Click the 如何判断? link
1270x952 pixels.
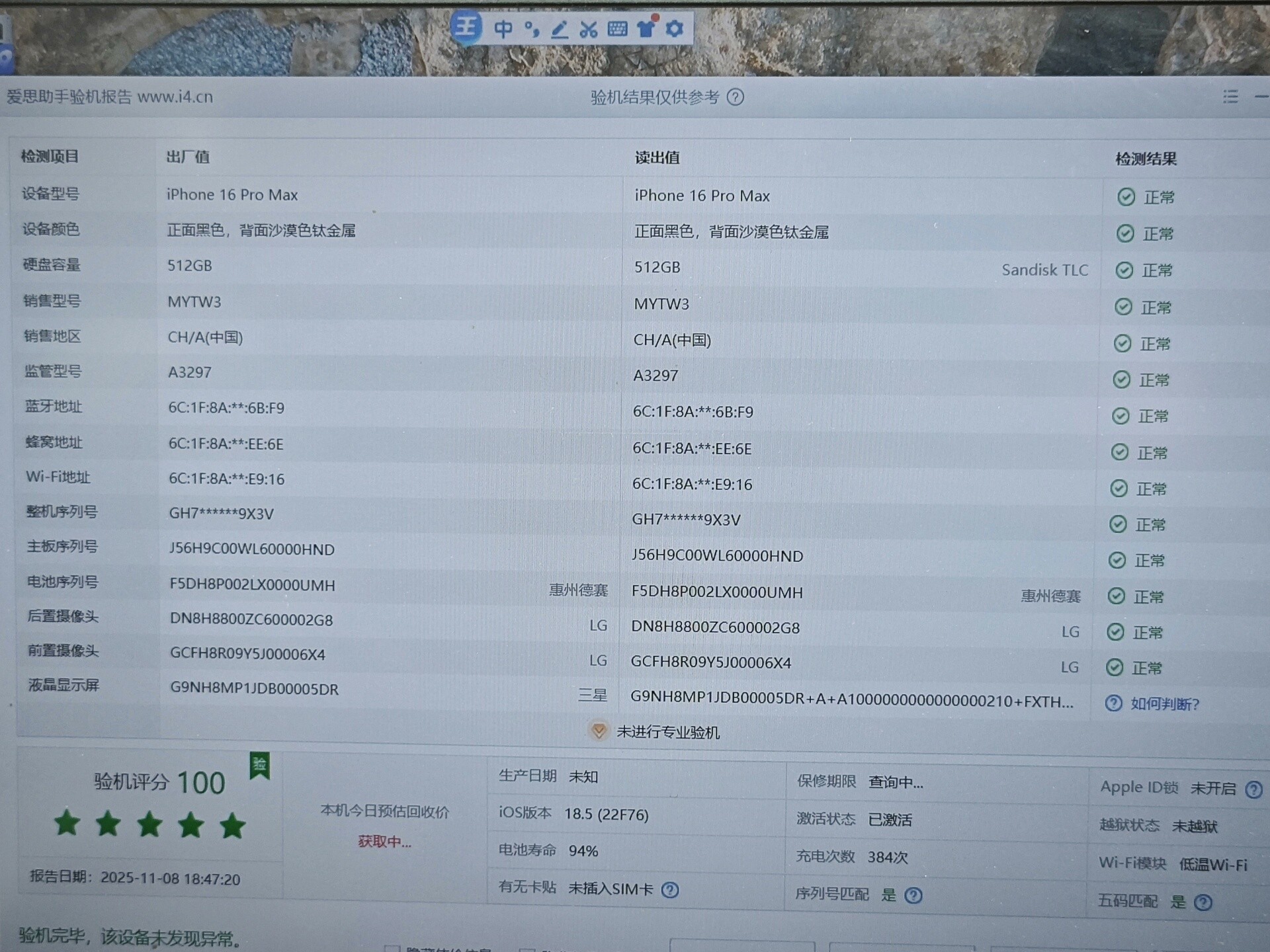[x=1164, y=703]
